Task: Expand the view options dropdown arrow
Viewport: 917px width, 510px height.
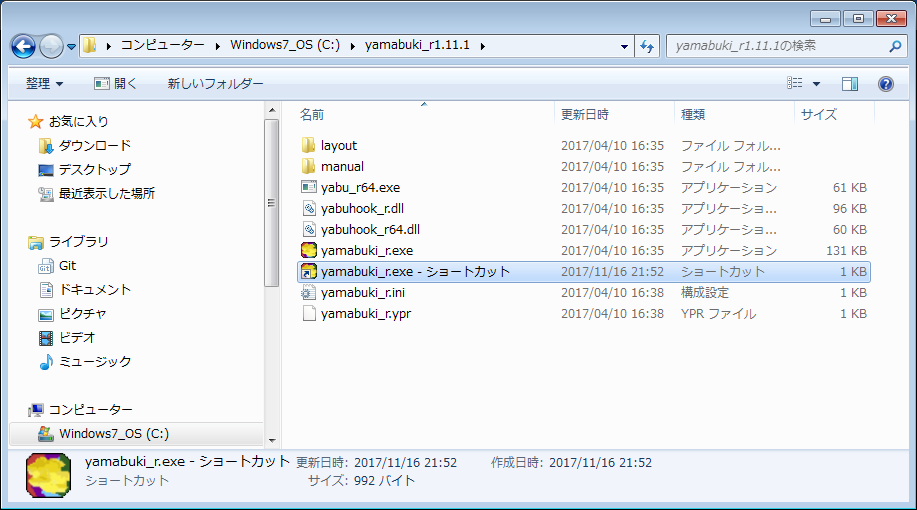Action: point(817,84)
